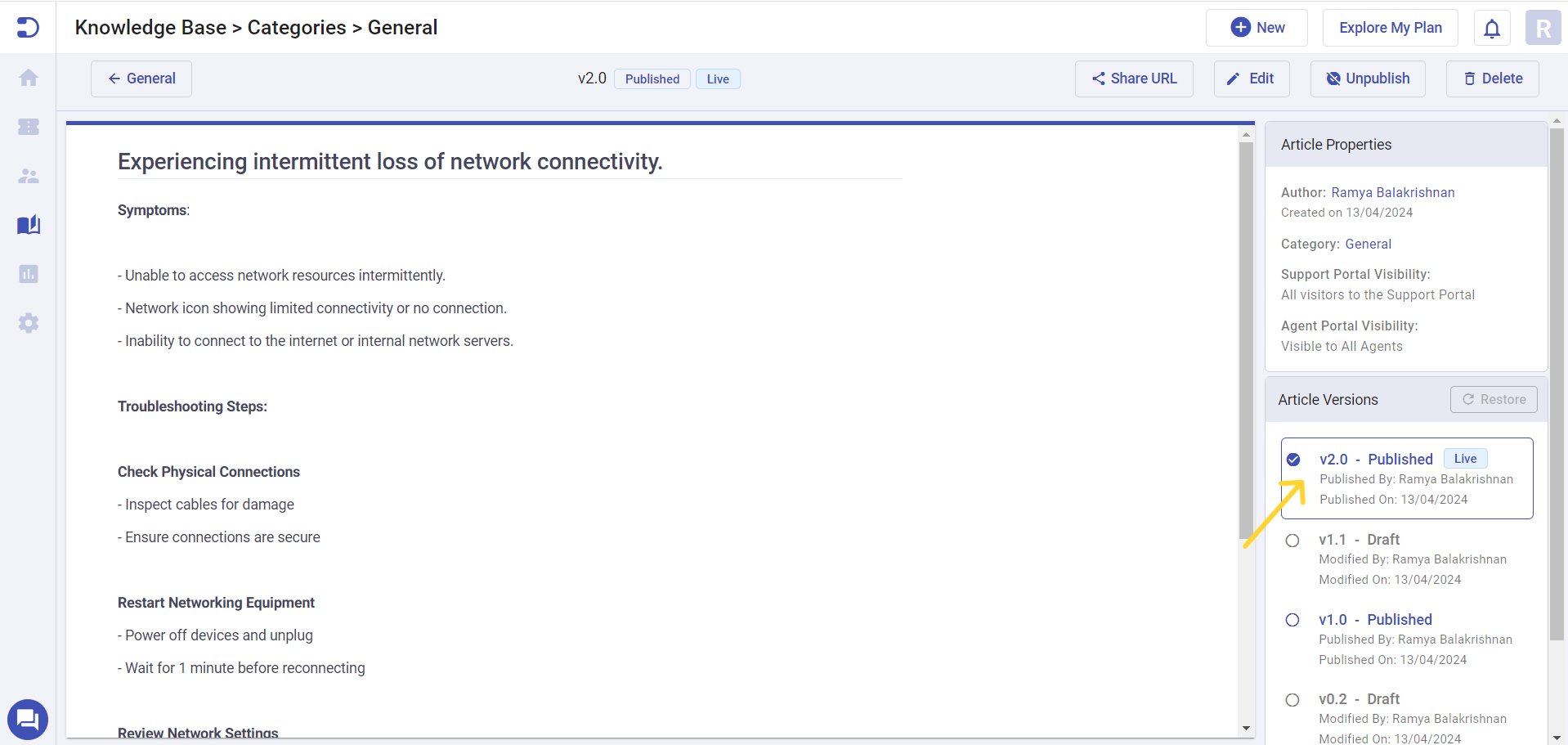Select the v1.1 Draft version radio button
The width and height of the screenshot is (1568, 745).
coord(1292,541)
